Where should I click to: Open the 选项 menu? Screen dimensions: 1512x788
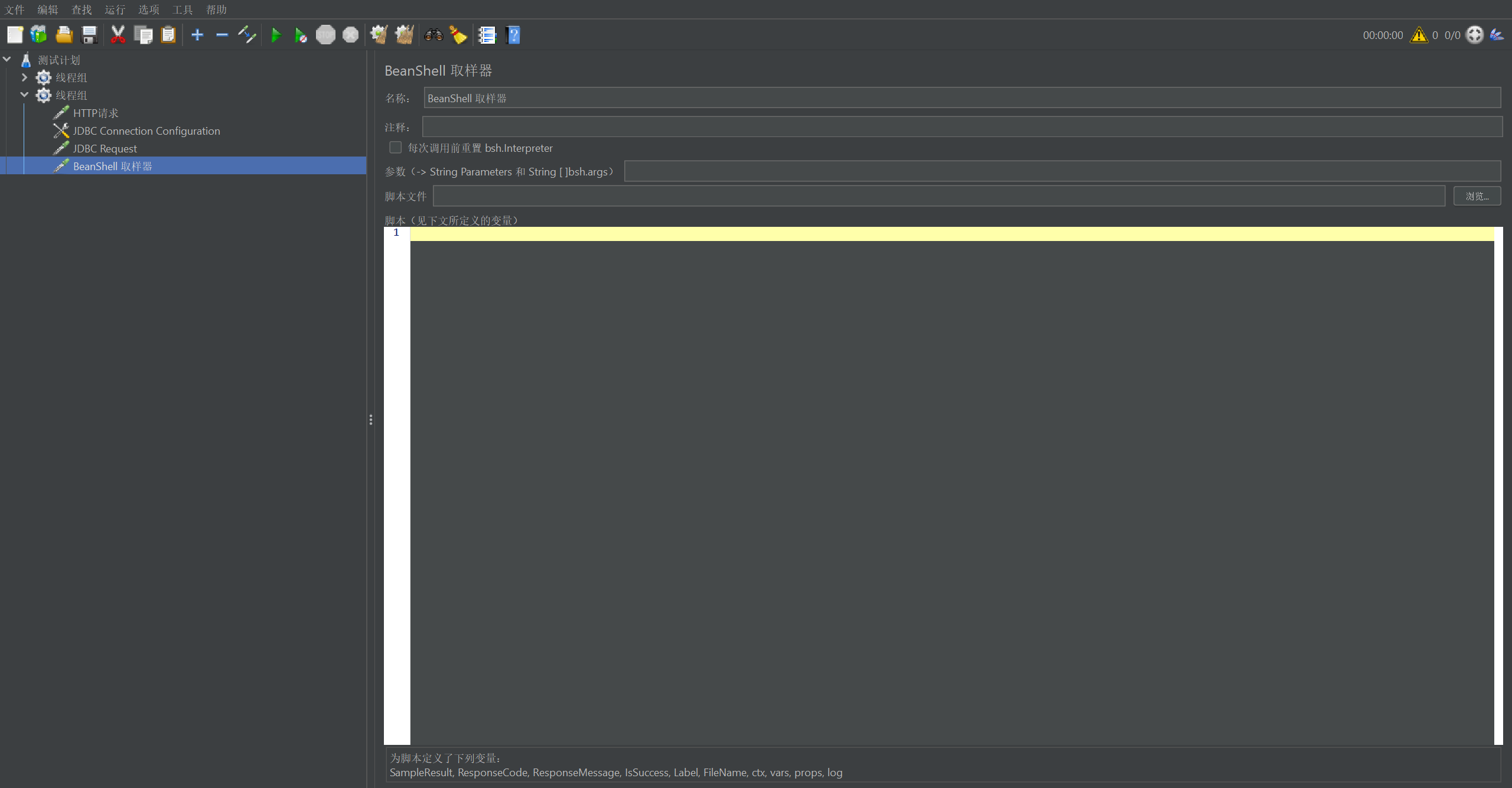[x=148, y=9]
